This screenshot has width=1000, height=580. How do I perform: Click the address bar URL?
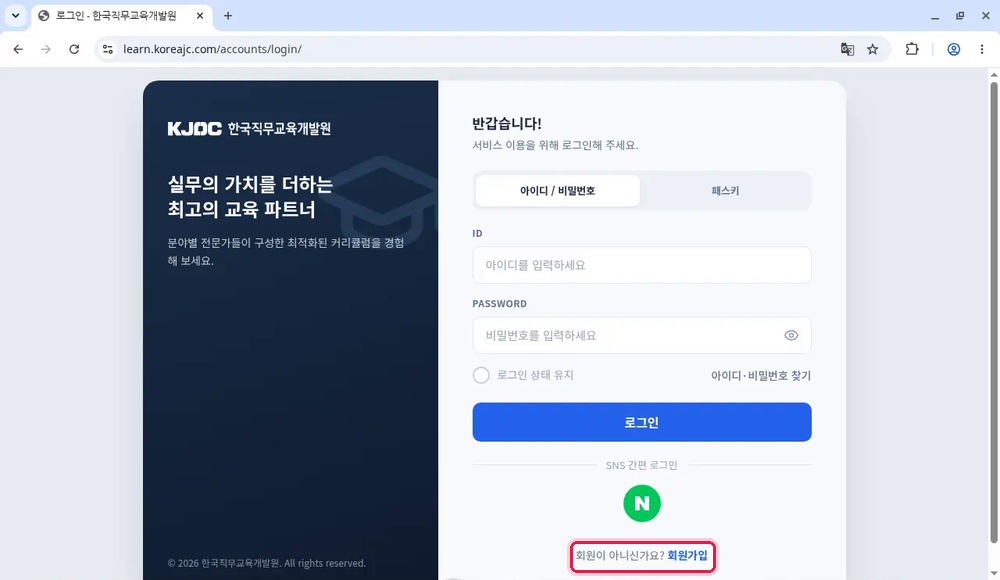[212, 49]
